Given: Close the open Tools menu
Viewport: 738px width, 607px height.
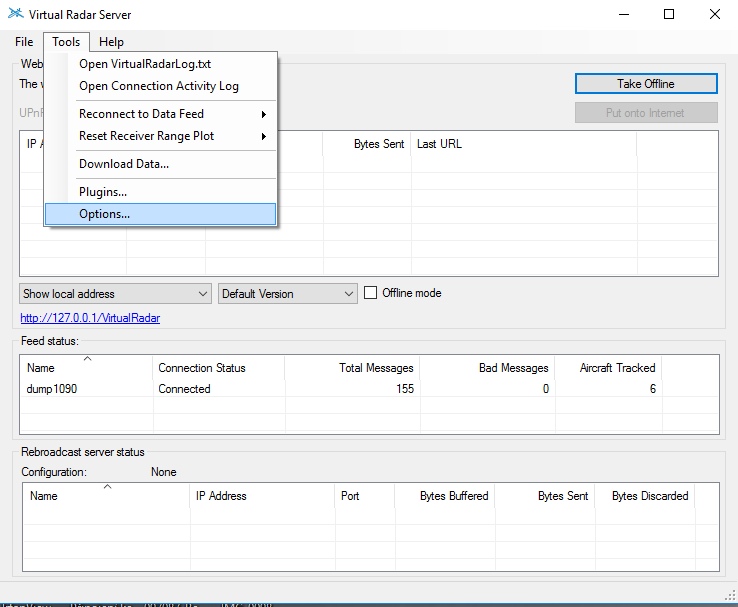Looking at the screenshot, I should click(x=66, y=42).
